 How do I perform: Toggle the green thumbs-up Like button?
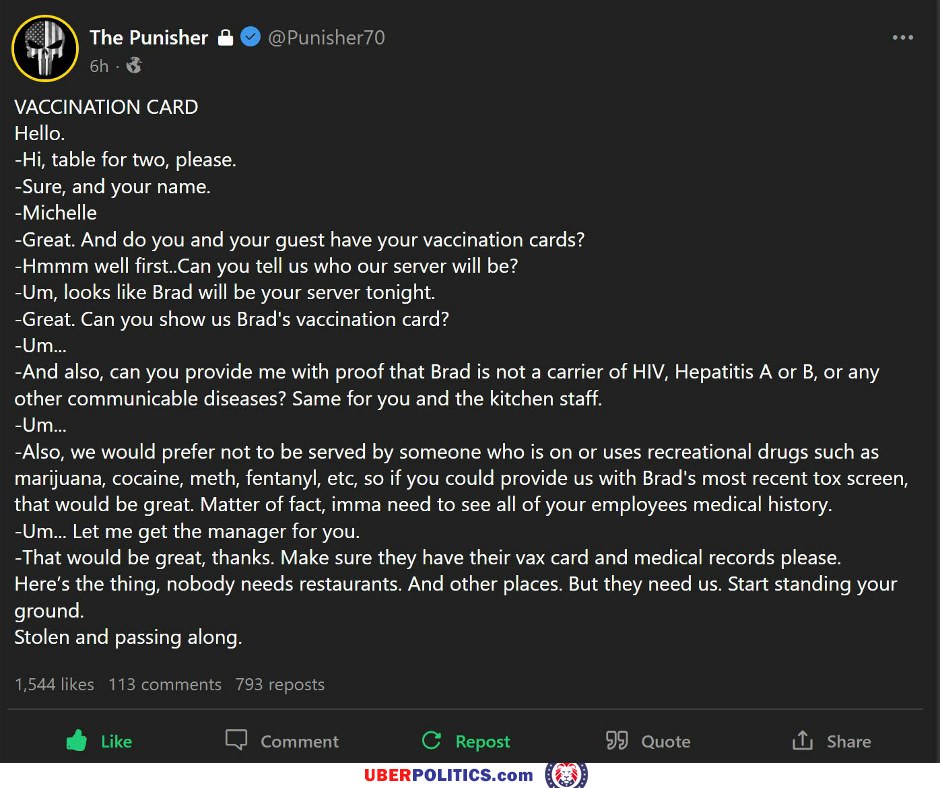99,741
